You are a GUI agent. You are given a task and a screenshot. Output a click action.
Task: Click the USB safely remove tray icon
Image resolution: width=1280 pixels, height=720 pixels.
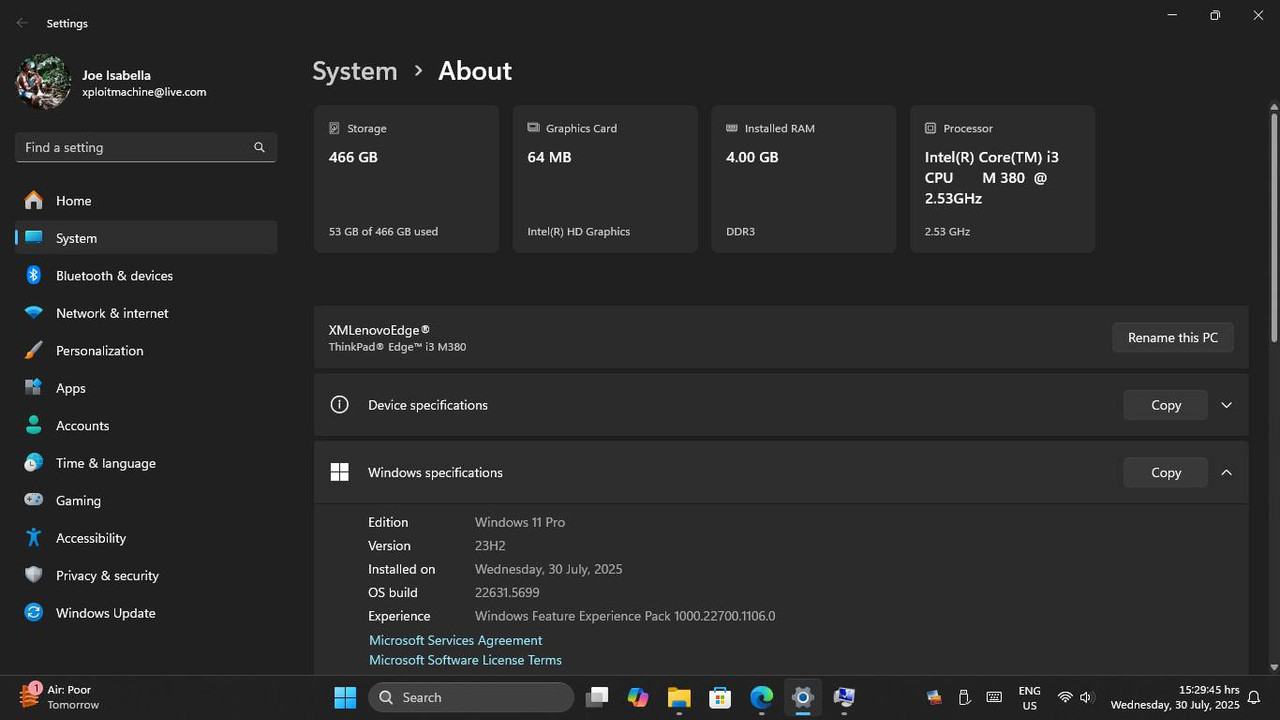[x=964, y=697]
